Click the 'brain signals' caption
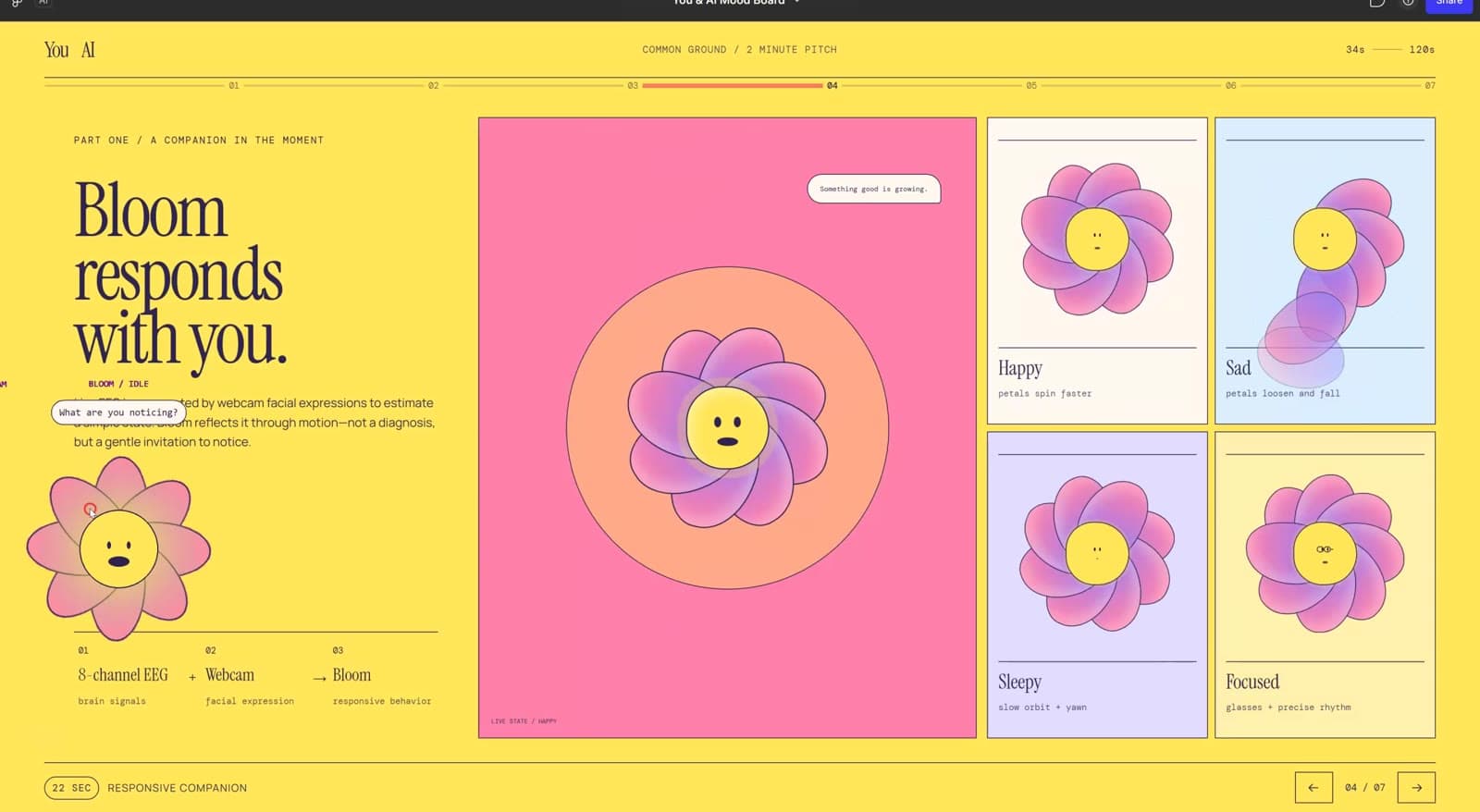 (x=112, y=702)
